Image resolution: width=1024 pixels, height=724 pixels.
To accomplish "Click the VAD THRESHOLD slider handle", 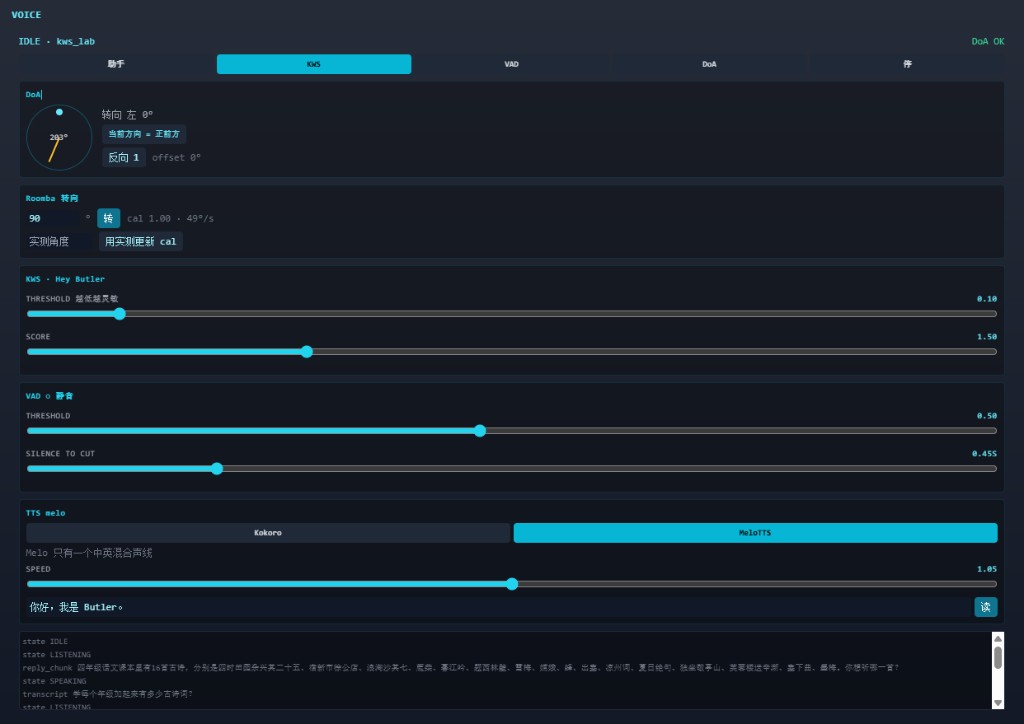I will 480,431.
